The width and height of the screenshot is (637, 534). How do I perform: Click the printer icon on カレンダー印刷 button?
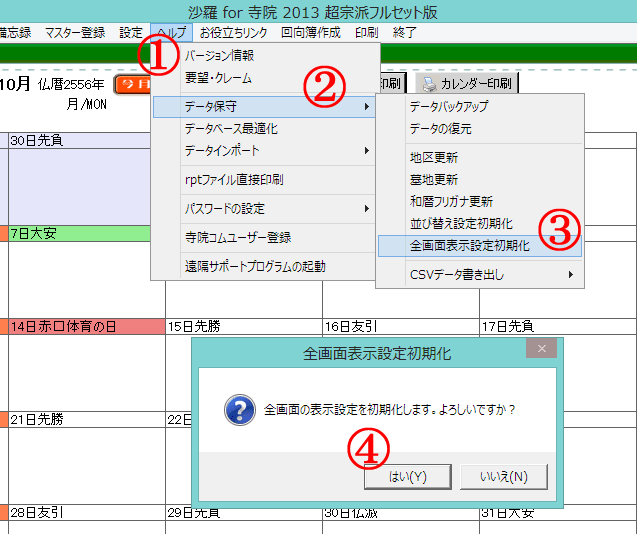pyautogui.click(x=428, y=83)
